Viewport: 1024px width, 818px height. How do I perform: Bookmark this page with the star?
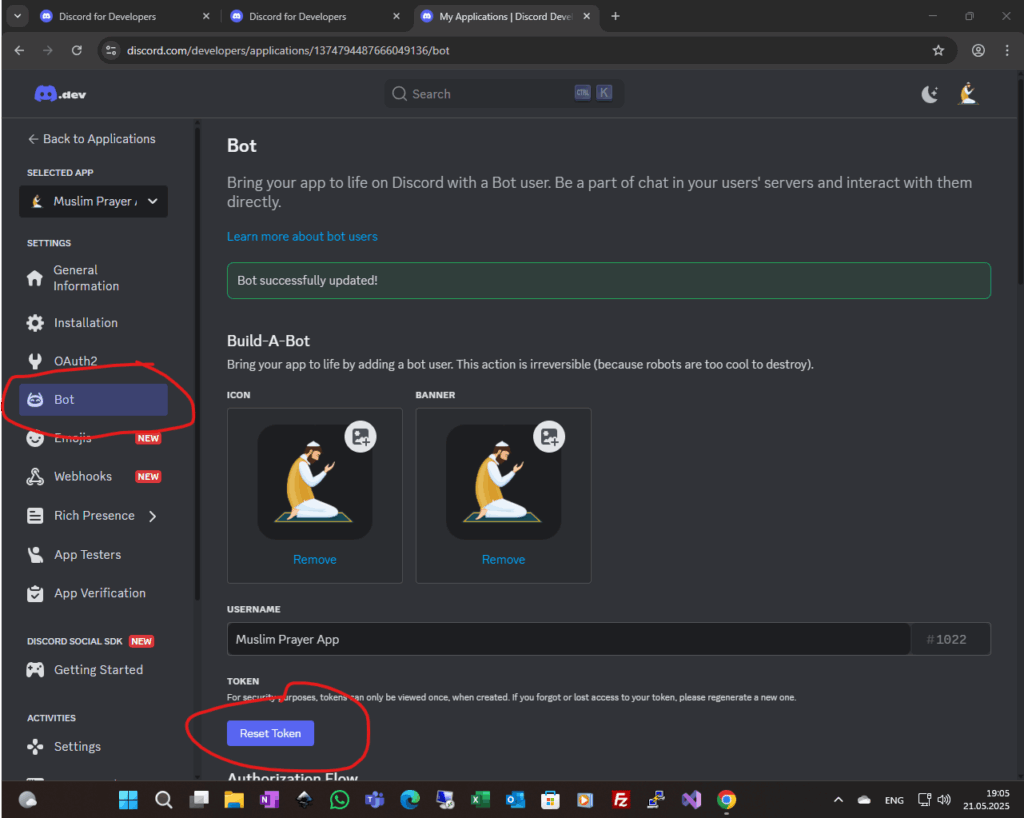point(938,50)
